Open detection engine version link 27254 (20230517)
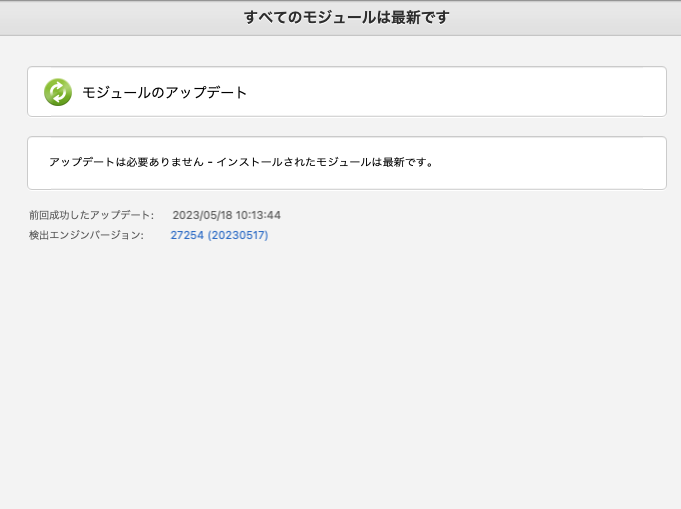The width and height of the screenshot is (681, 509). coord(219,235)
